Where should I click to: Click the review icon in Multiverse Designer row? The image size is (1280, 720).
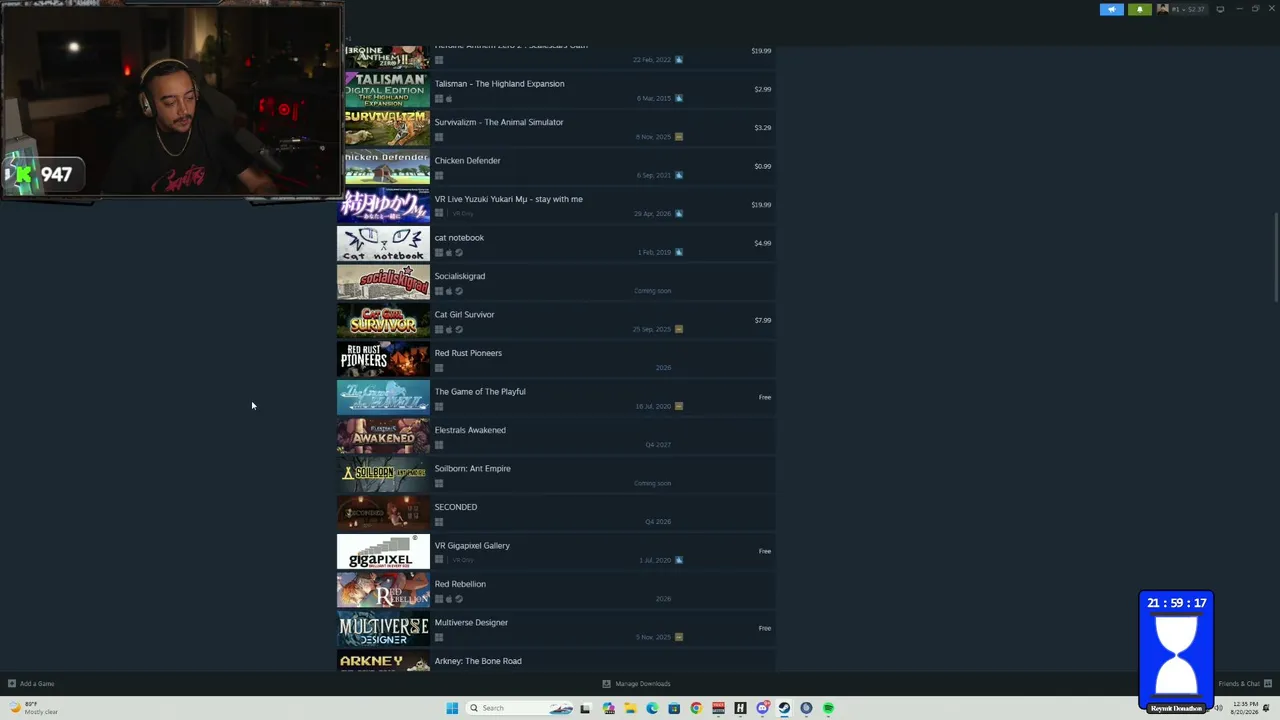pyautogui.click(x=679, y=638)
